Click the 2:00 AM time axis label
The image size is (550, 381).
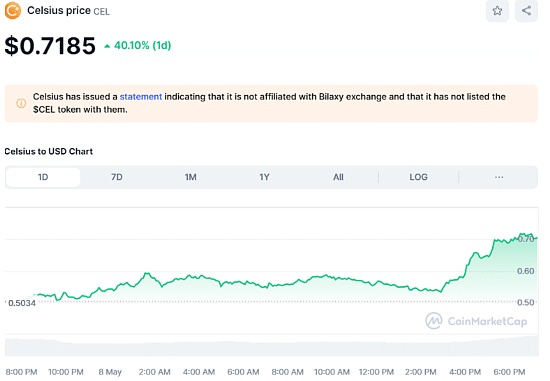click(154, 372)
